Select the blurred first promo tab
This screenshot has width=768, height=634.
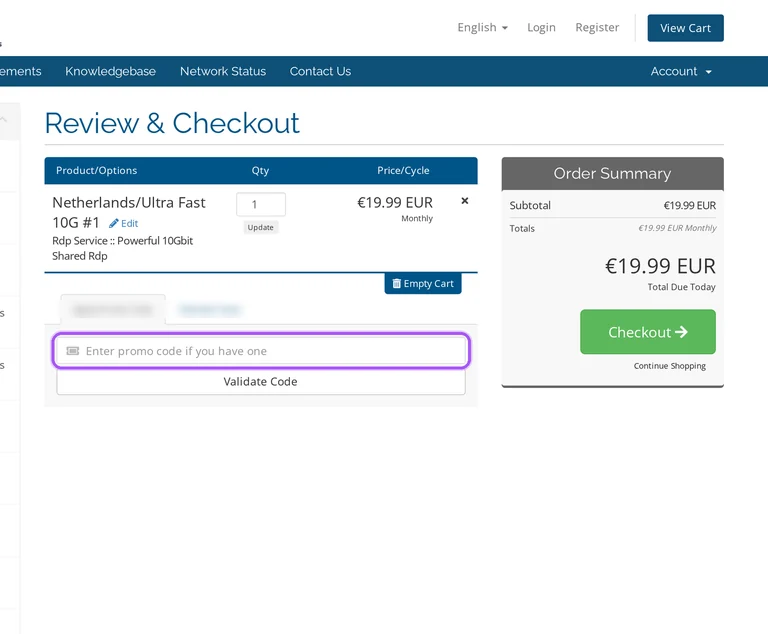(113, 310)
